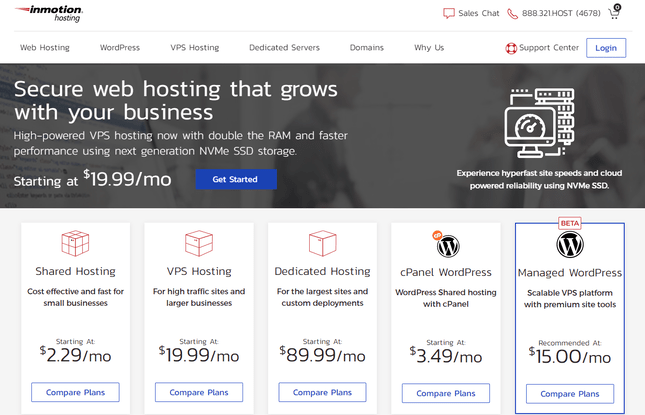Image resolution: width=645 pixels, height=415 pixels.
Task: Click the $89.99/mo price
Action: click(x=322, y=355)
